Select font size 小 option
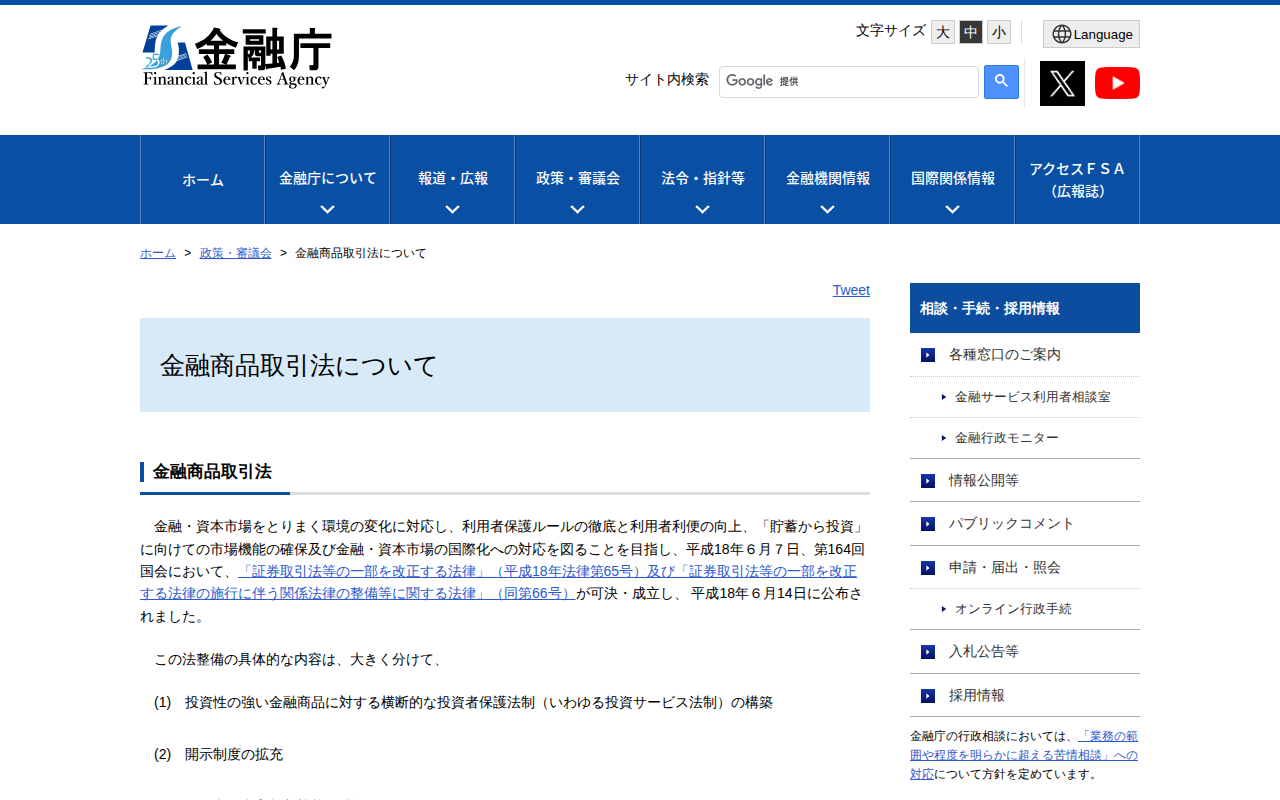The height and width of the screenshot is (800, 1280). click(x=998, y=32)
